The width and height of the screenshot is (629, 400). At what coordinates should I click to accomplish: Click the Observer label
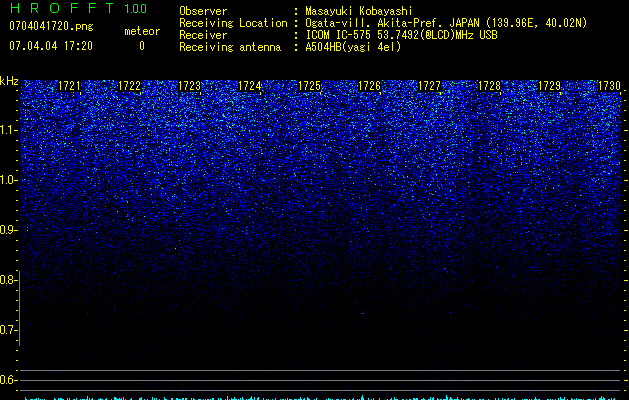203,11
